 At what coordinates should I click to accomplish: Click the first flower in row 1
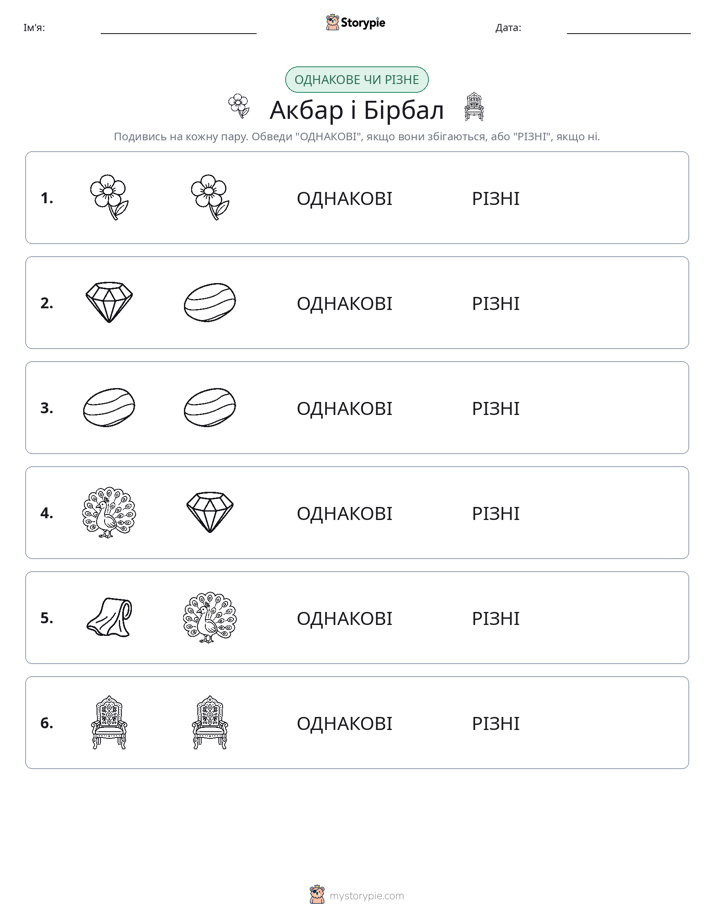pyautogui.click(x=109, y=197)
